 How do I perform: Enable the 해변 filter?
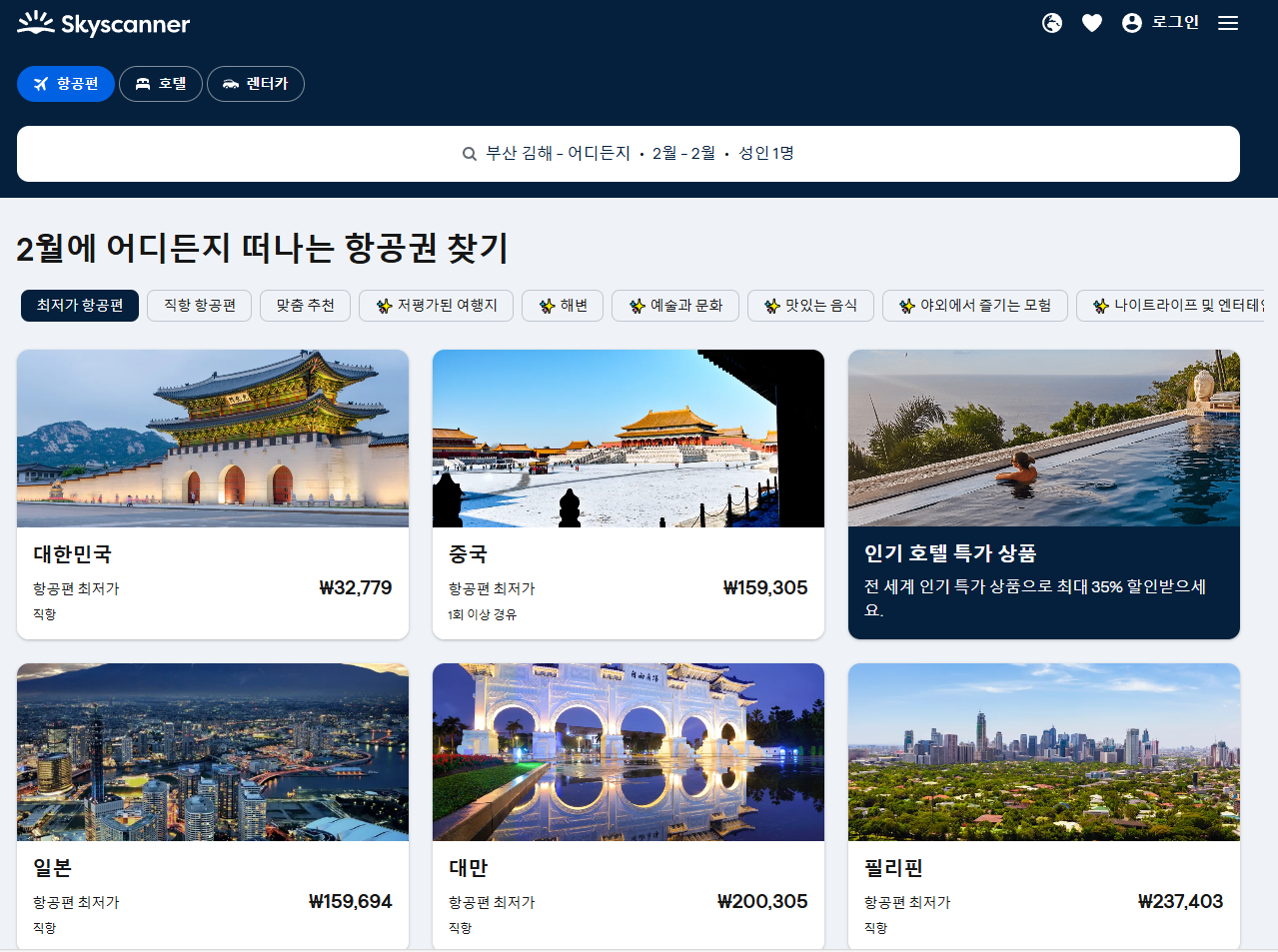562,306
